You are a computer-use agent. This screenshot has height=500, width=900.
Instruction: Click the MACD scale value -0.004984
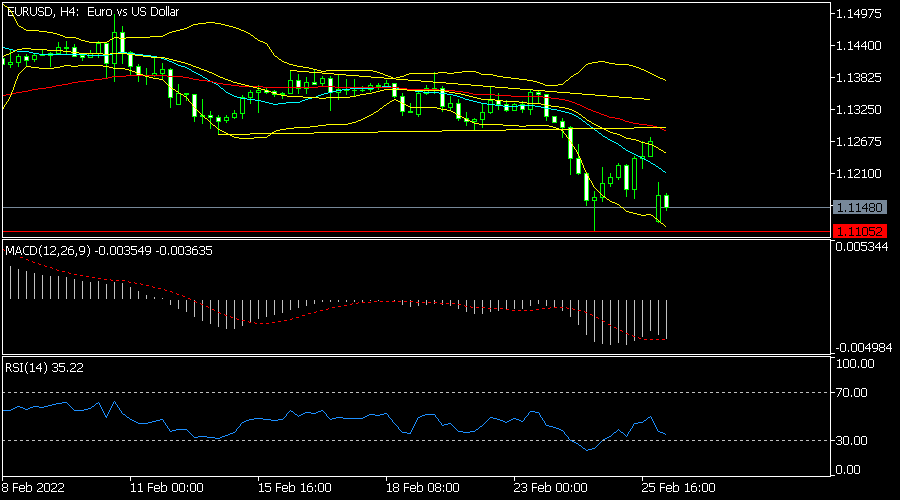click(x=863, y=348)
